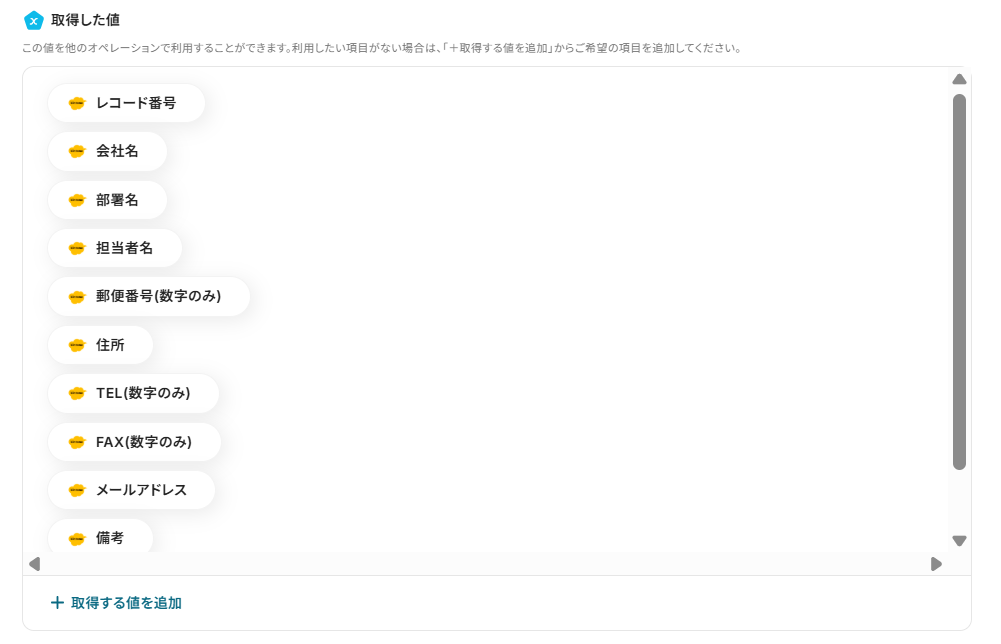1001x644 pixels.
Task: Click the blue 取得した値 header icon
Action: [33, 20]
